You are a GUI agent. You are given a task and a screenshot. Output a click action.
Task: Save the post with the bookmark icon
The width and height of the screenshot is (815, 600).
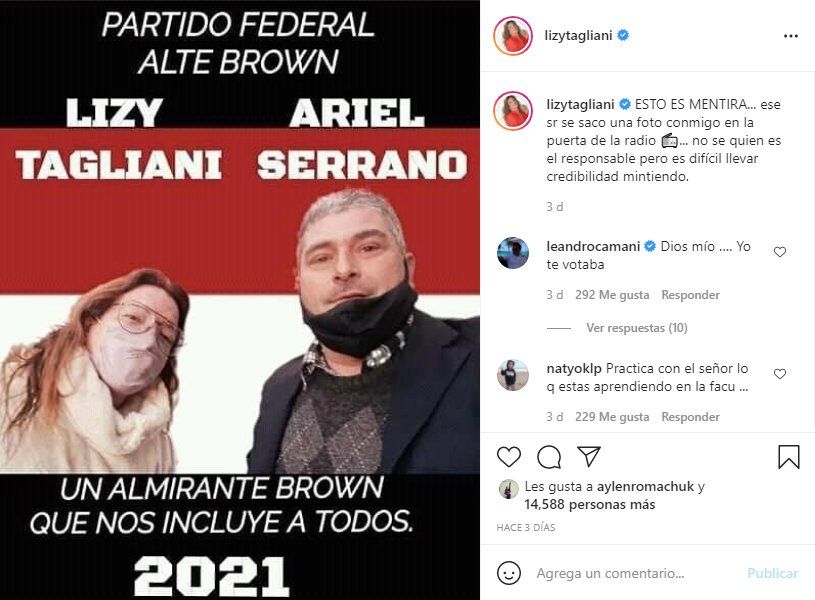(x=788, y=457)
